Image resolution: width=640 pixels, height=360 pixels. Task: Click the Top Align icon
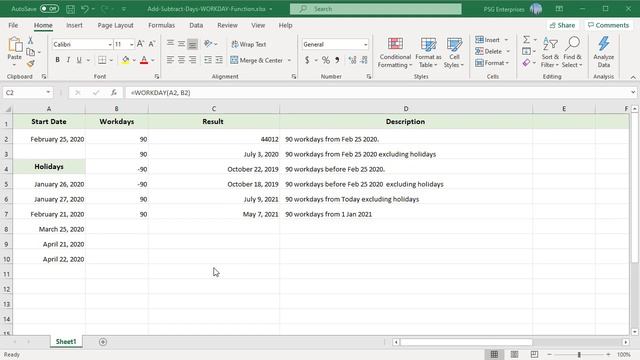point(170,44)
